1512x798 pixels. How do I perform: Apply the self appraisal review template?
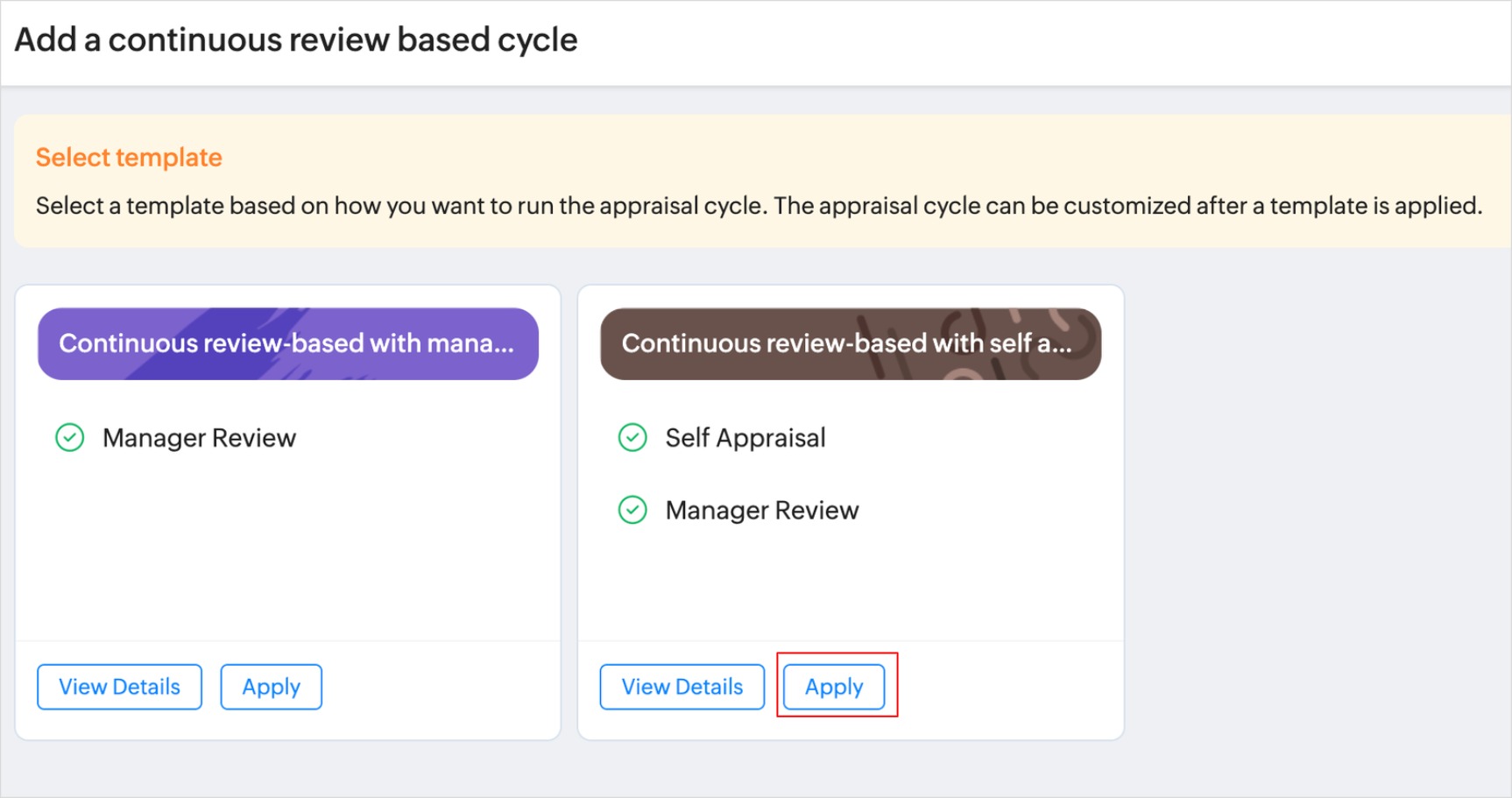(x=834, y=687)
